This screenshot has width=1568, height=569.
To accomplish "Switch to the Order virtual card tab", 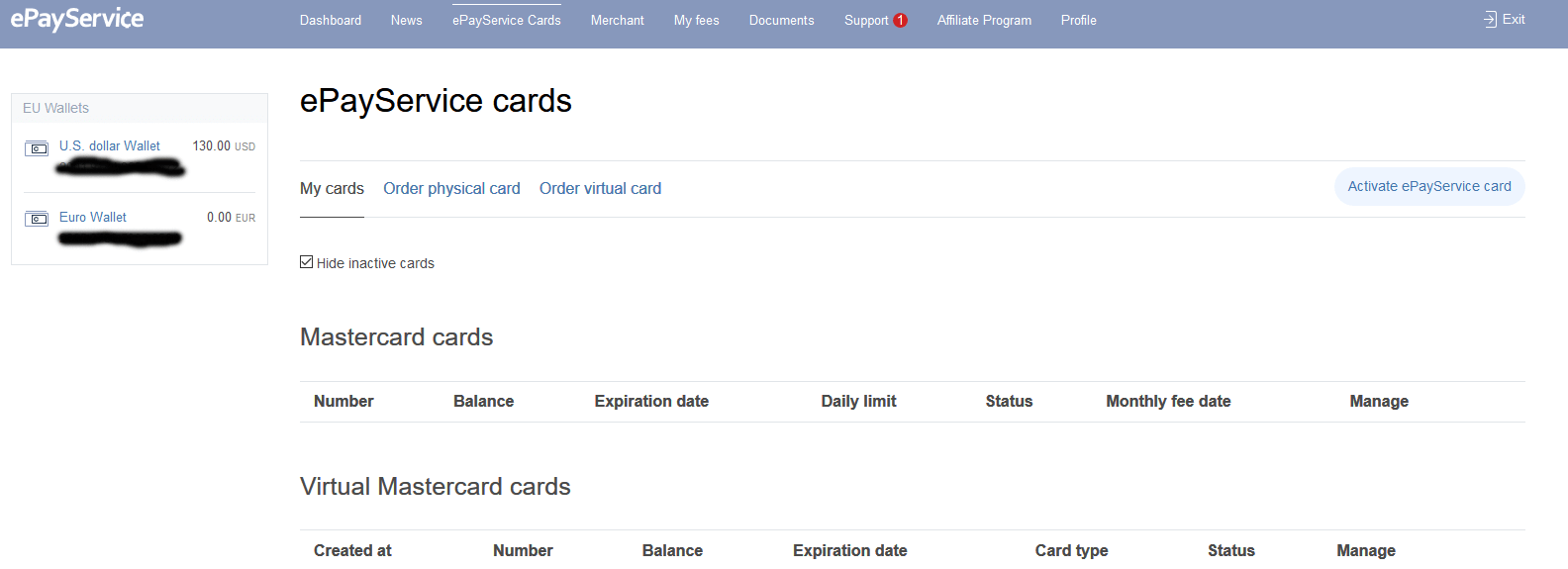I will click(600, 188).
